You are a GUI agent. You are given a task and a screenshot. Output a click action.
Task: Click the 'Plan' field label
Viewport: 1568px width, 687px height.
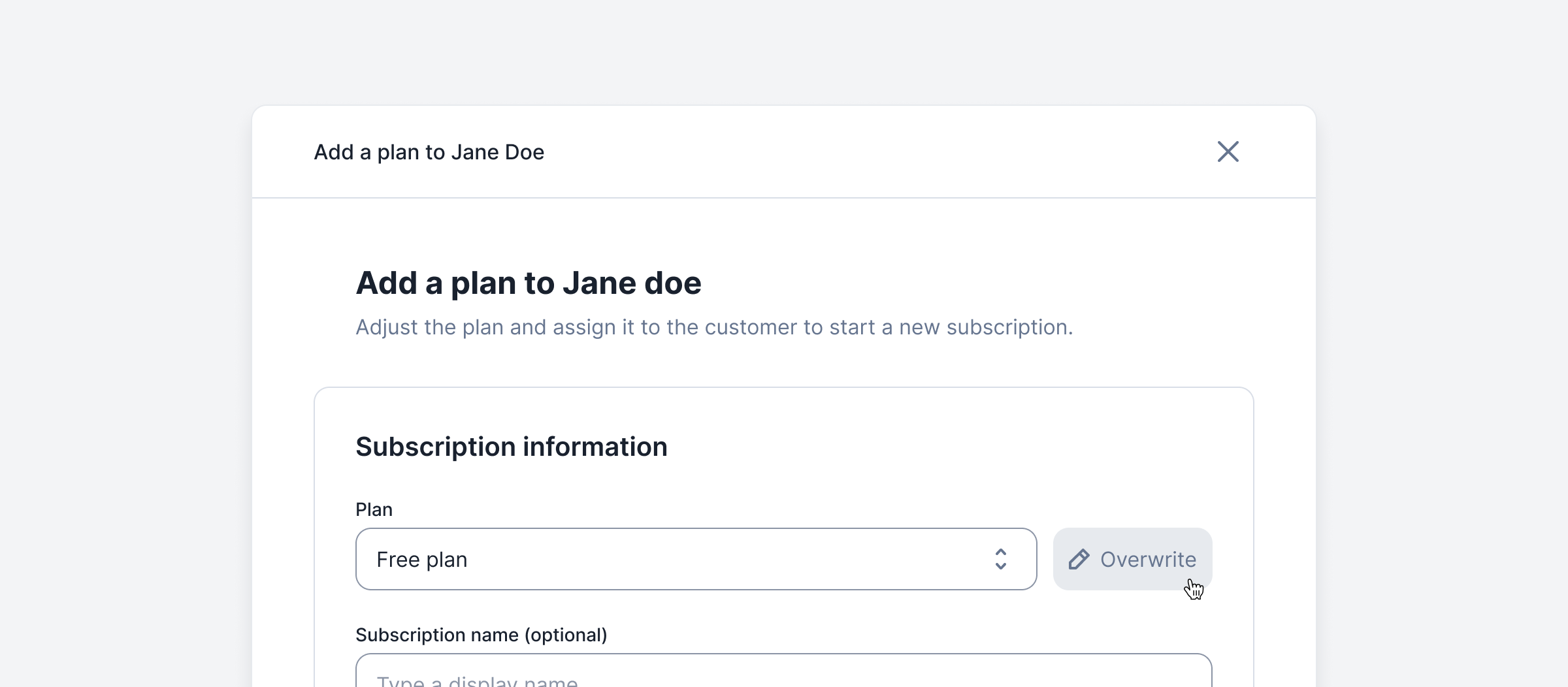[374, 509]
